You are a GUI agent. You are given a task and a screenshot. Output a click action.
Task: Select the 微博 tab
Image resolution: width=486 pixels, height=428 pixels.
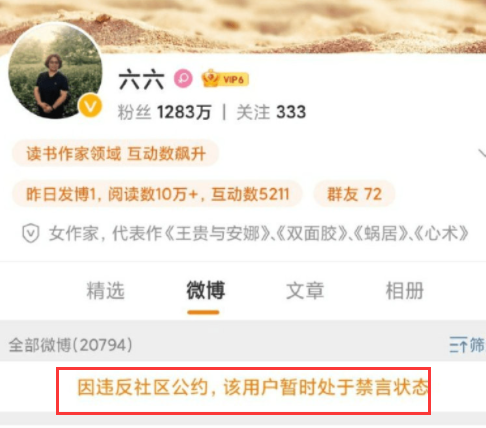tap(205, 290)
